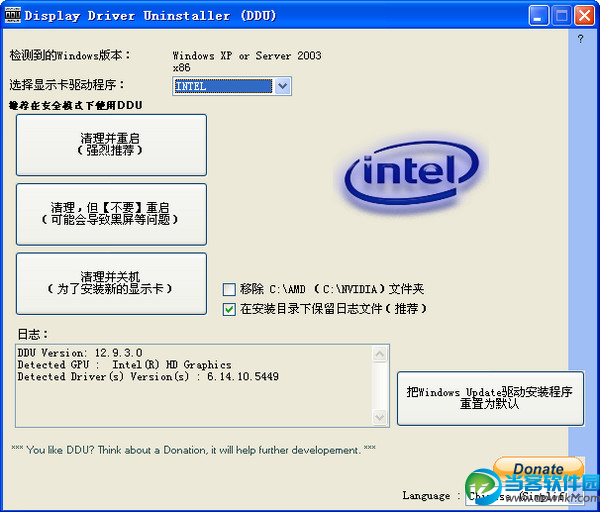The height and width of the screenshot is (512, 601).
Task: Click the Intel logo image
Action: (412, 174)
